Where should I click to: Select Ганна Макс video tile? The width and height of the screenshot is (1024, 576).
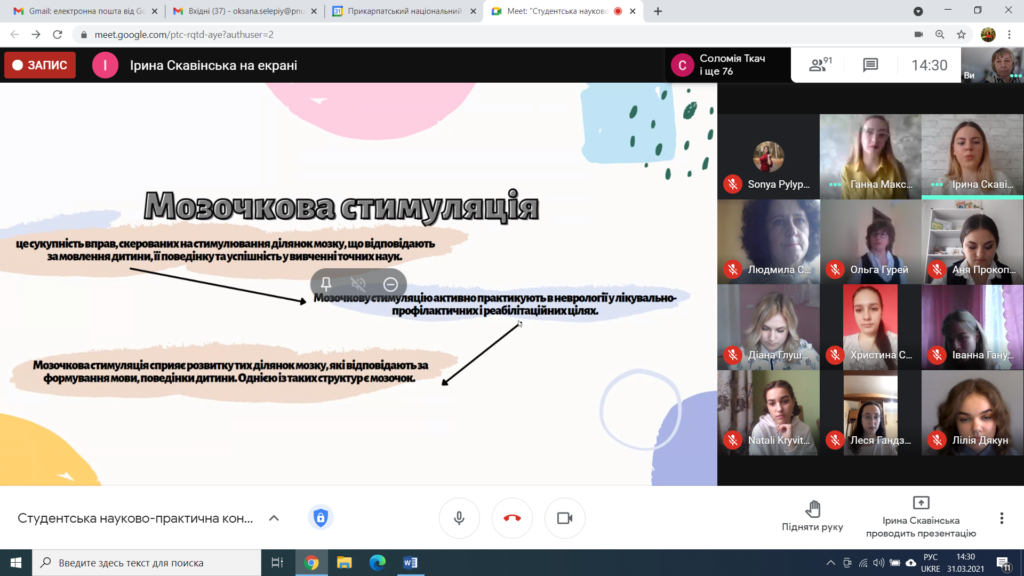coord(870,157)
